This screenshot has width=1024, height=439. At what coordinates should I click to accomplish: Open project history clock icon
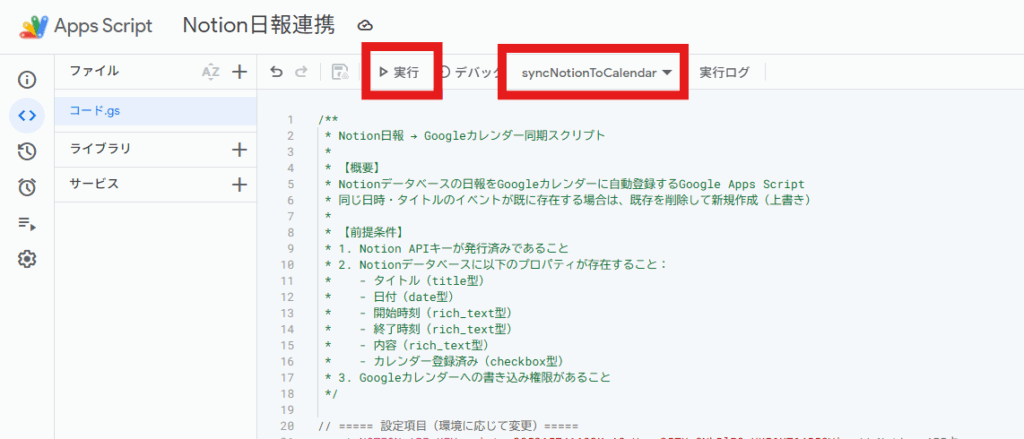pos(27,152)
